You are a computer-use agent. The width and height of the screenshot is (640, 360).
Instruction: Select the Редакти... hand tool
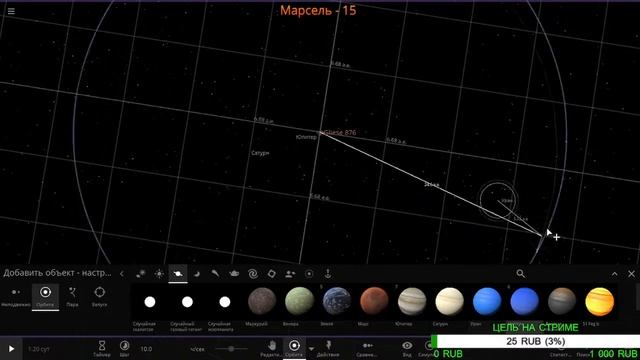click(272, 349)
